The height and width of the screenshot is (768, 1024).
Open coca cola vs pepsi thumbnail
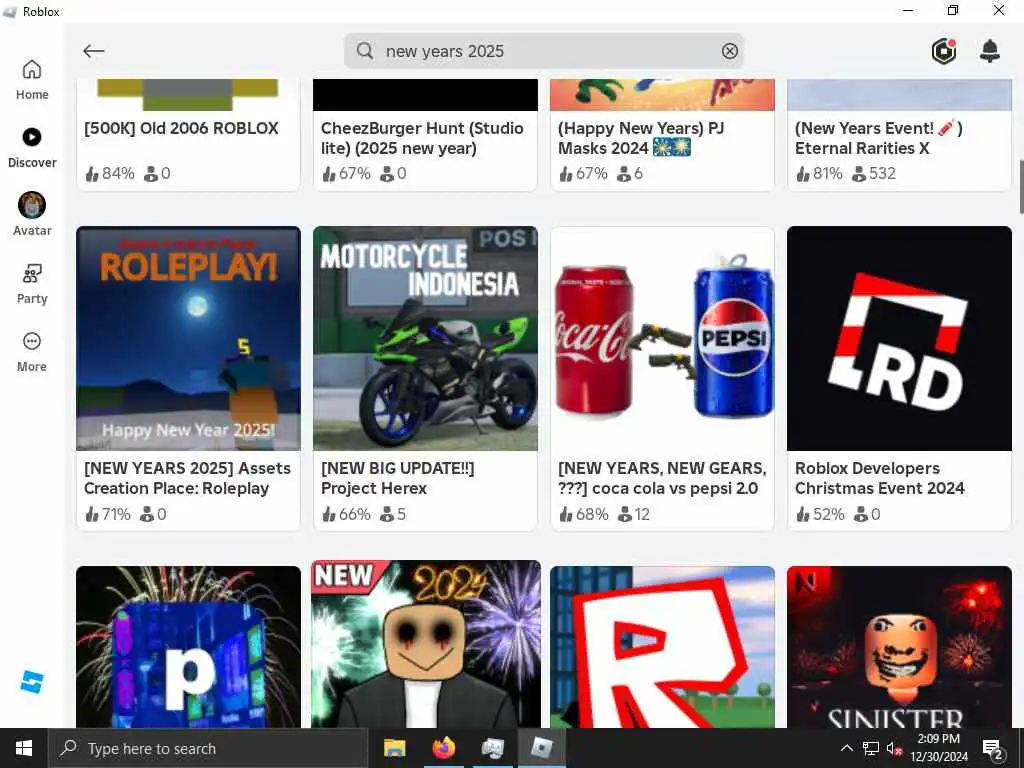[663, 338]
